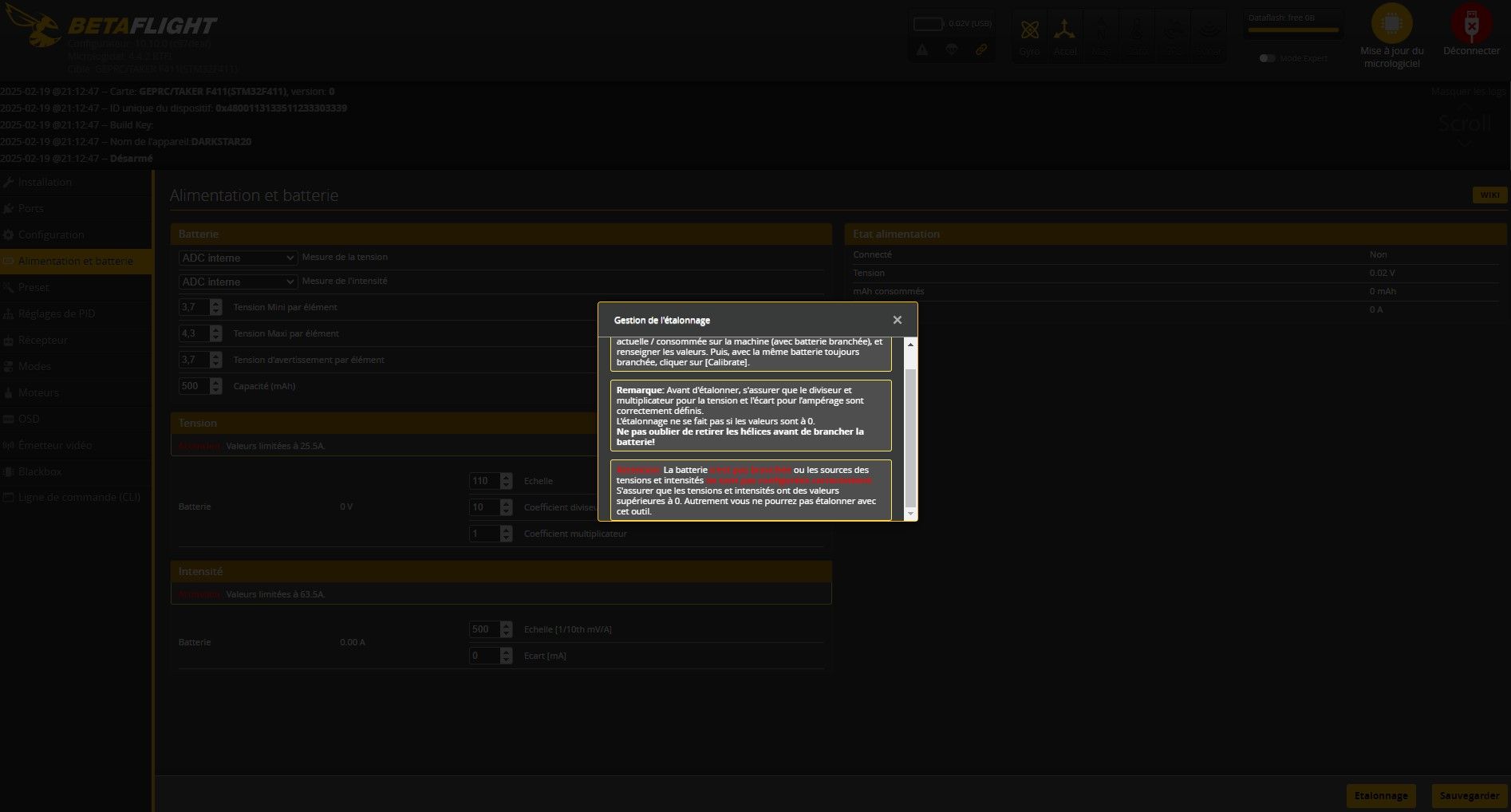Viewport: 1511px width, 812px height.
Task: Toggle the Mode Expert switch
Action: point(1266,58)
